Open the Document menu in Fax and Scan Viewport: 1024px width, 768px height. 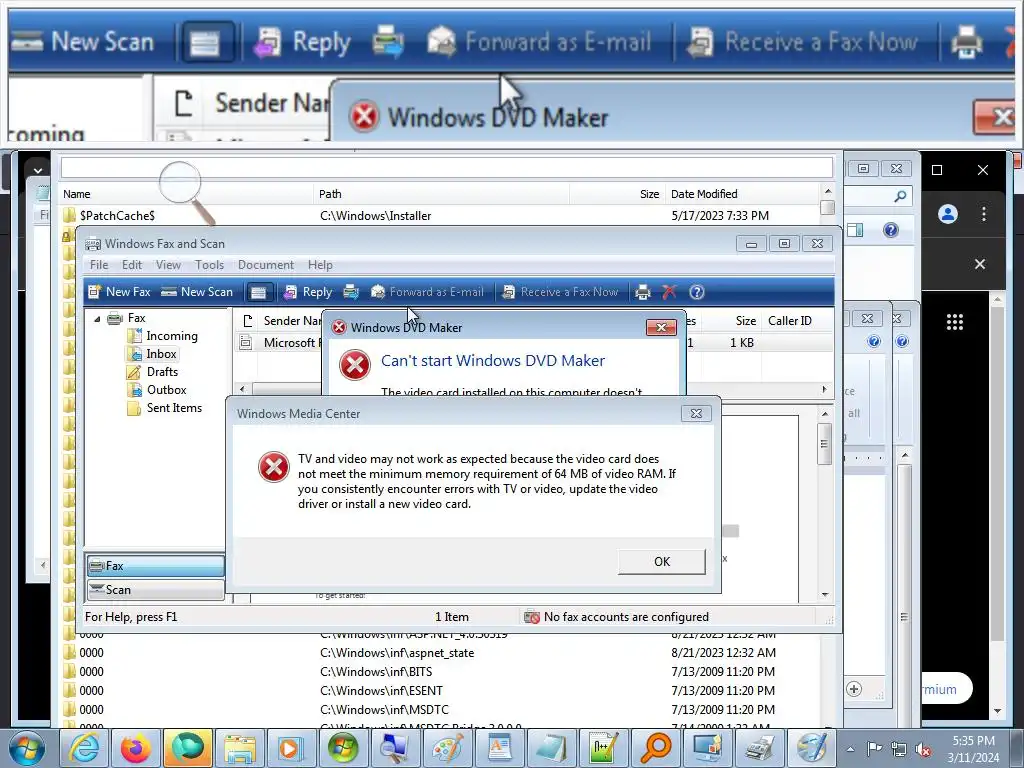click(266, 264)
